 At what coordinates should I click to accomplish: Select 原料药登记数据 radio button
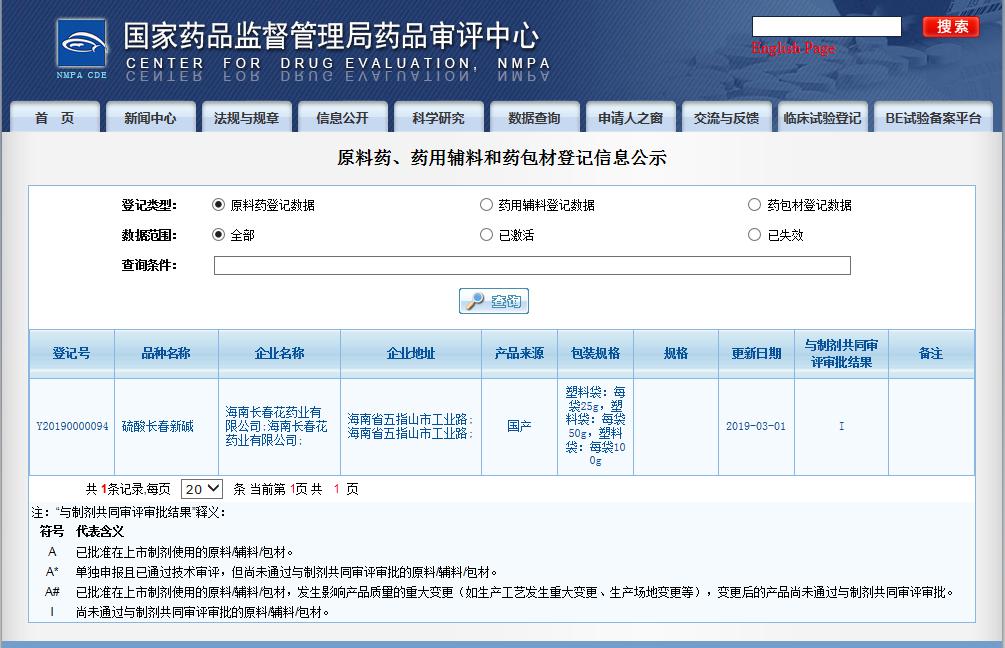coord(219,205)
